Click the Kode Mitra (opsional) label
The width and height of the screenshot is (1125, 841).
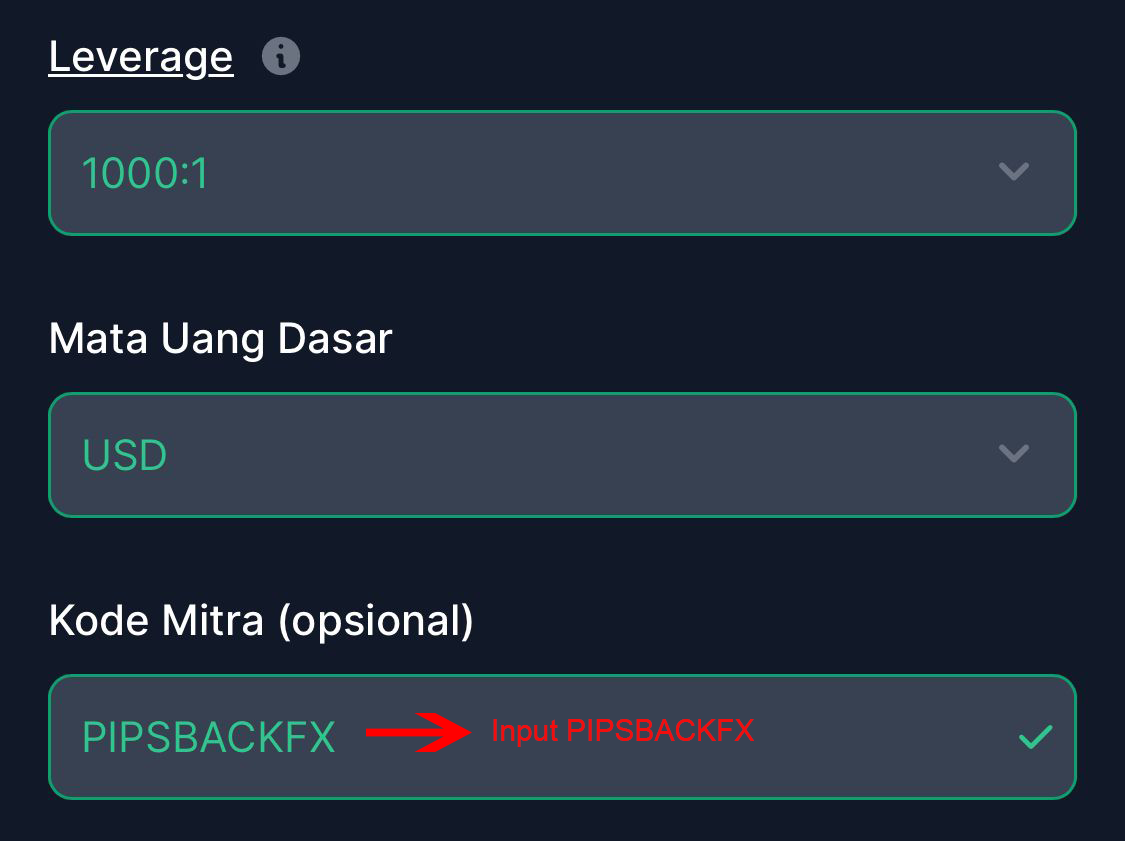click(x=261, y=621)
